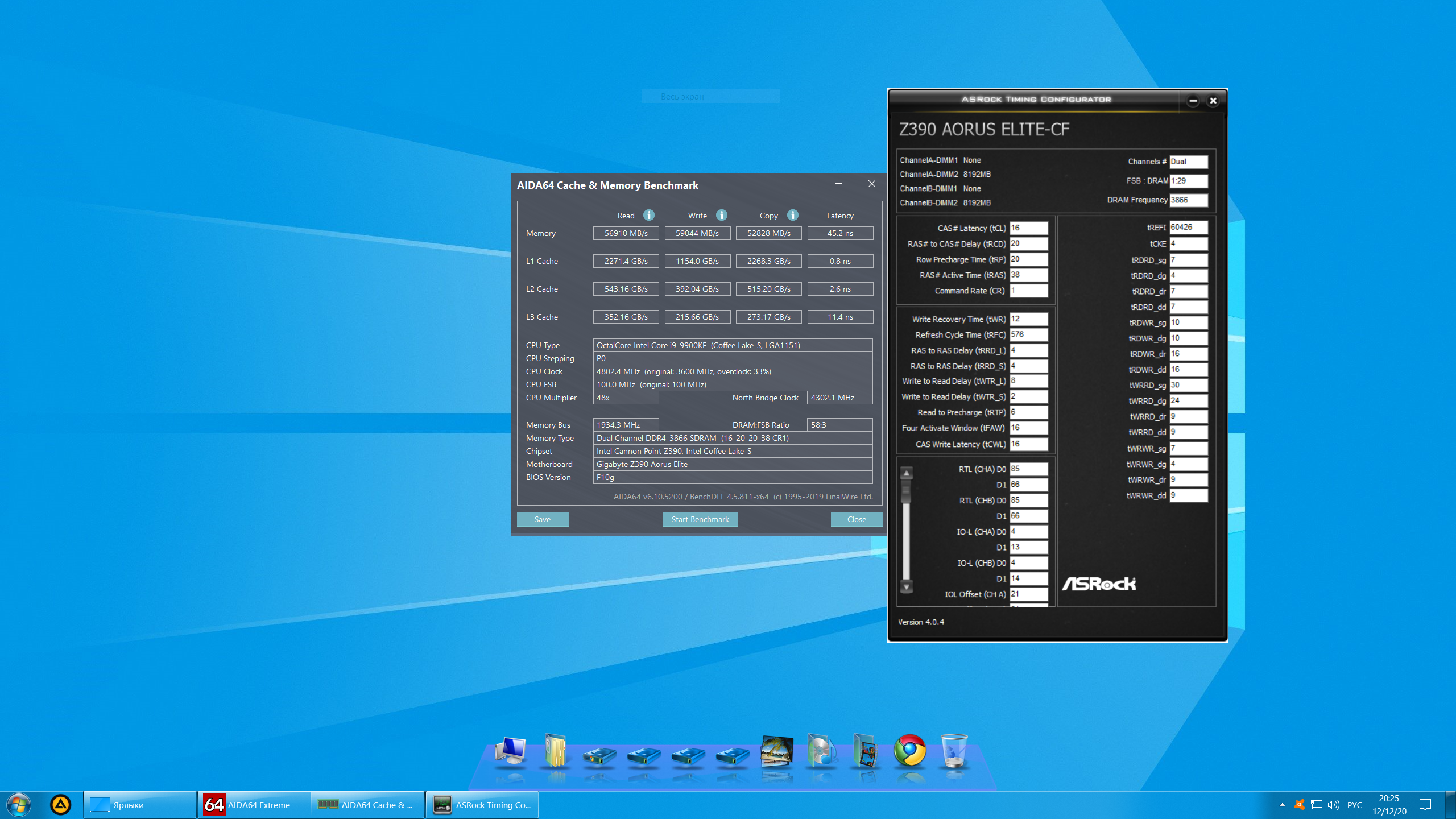Click the CAS# Latency (tCL) field
The image size is (1456, 819).
pos(1028,228)
